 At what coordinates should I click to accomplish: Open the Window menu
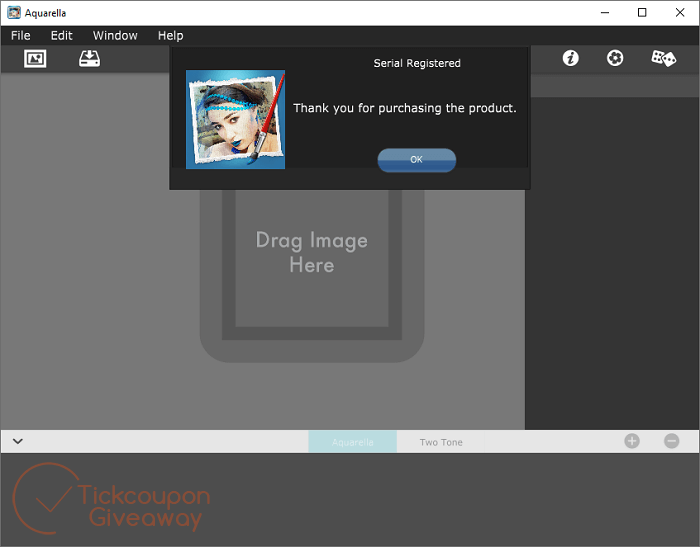click(x=115, y=36)
